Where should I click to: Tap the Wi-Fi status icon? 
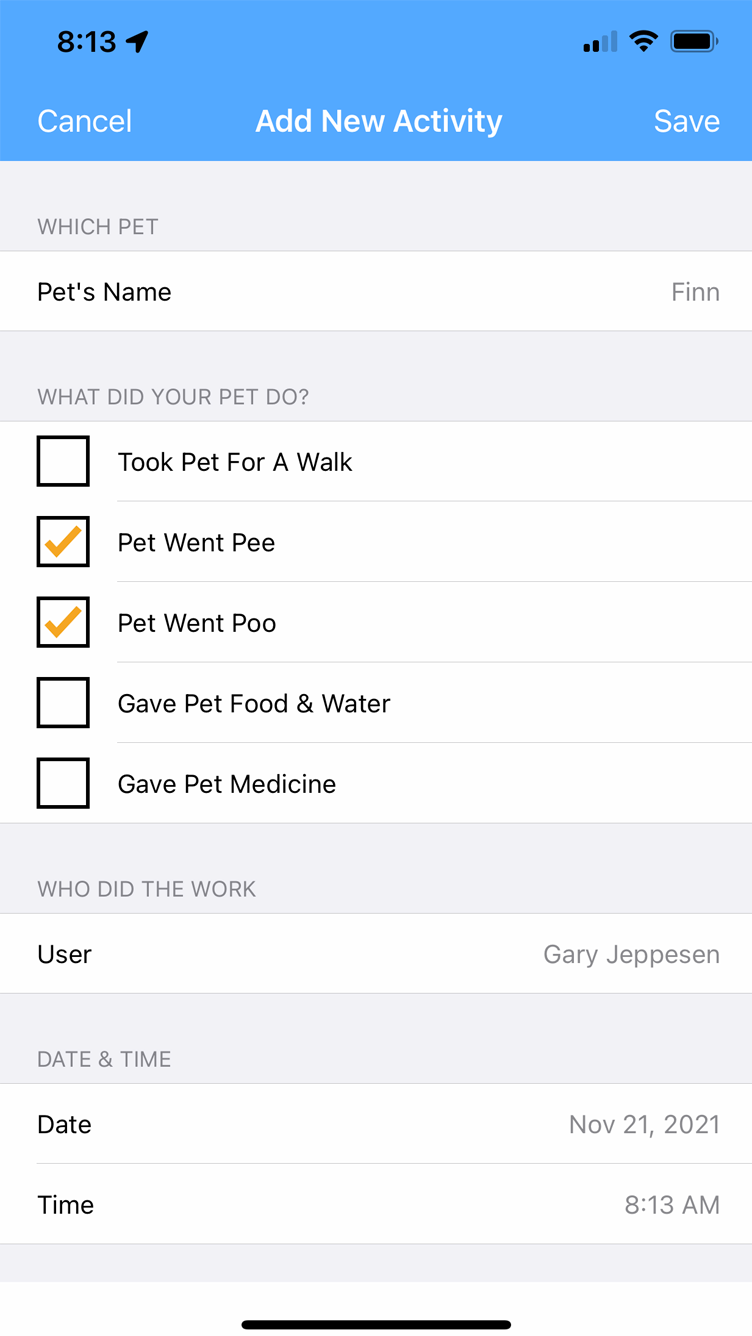644,42
